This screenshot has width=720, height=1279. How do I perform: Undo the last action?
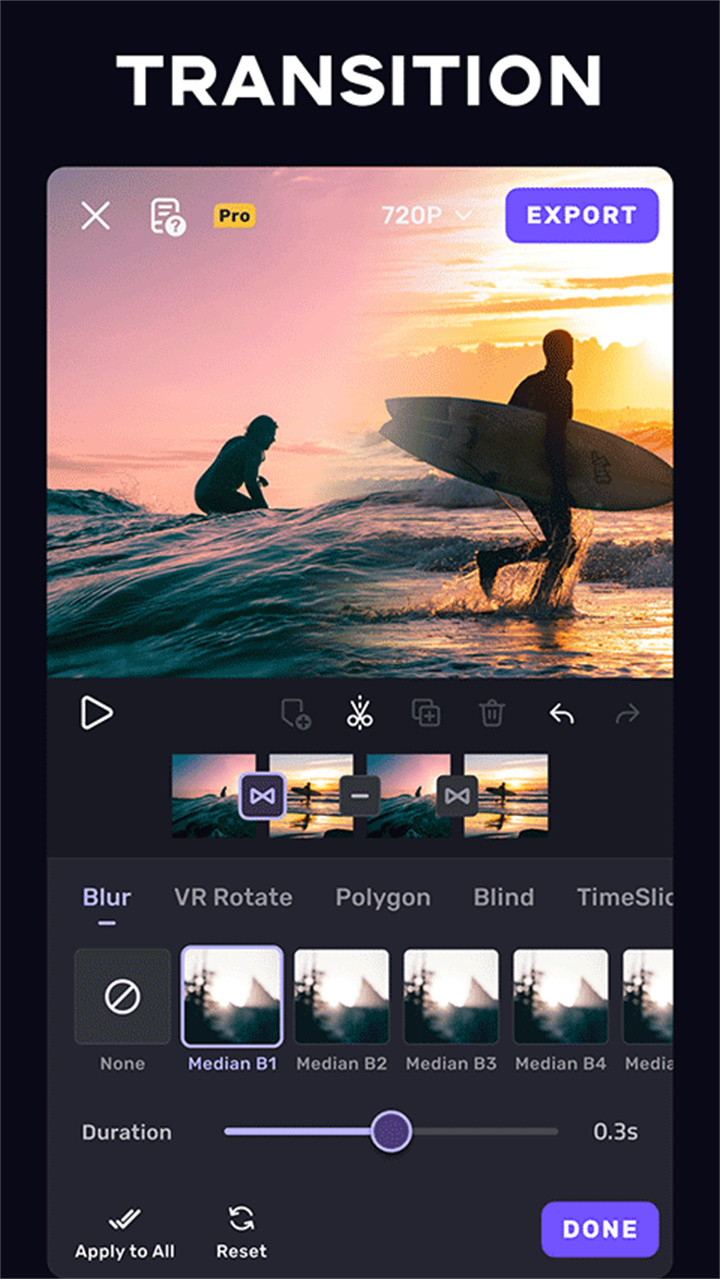point(562,713)
